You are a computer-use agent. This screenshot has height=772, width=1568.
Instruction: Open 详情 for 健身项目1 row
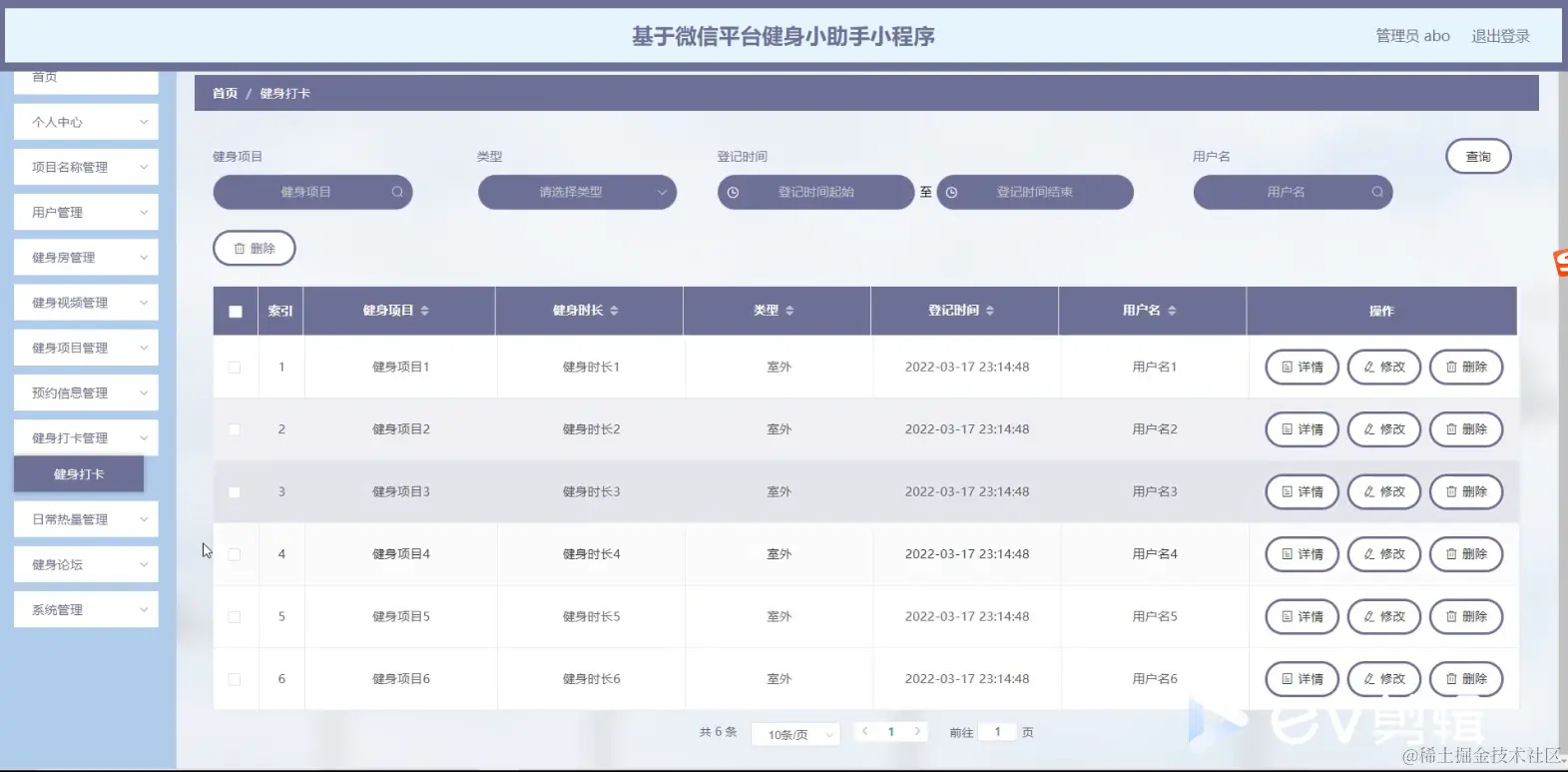[x=1303, y=368]
